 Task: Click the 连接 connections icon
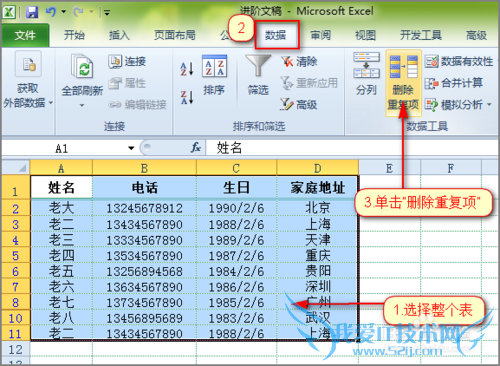115,61
